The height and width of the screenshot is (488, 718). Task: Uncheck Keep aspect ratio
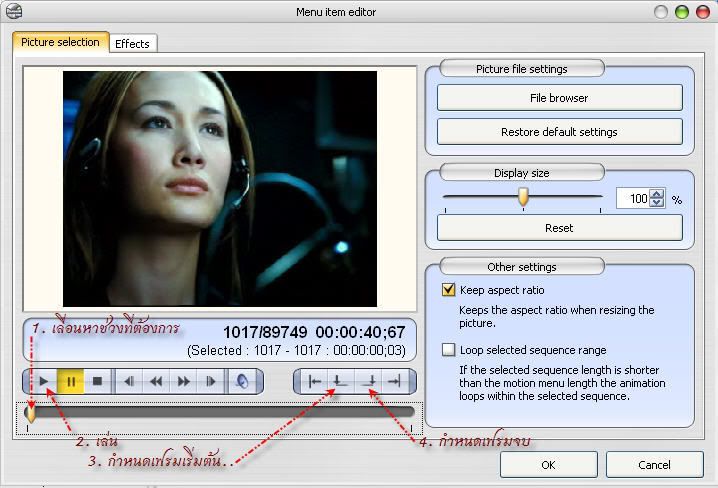[449, 290]
